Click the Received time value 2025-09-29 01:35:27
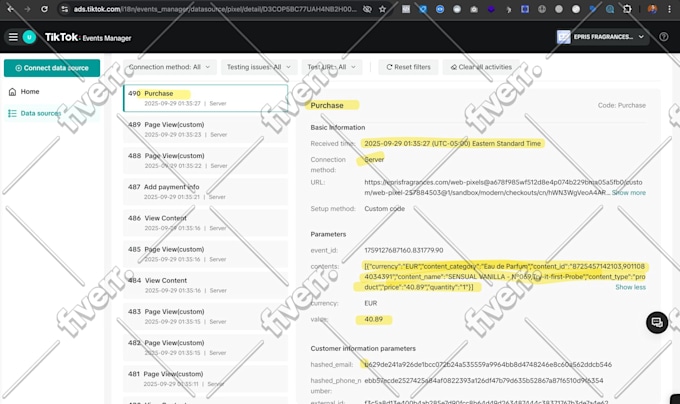Screen dimensions: 680x404 click(x=452, y=143)
